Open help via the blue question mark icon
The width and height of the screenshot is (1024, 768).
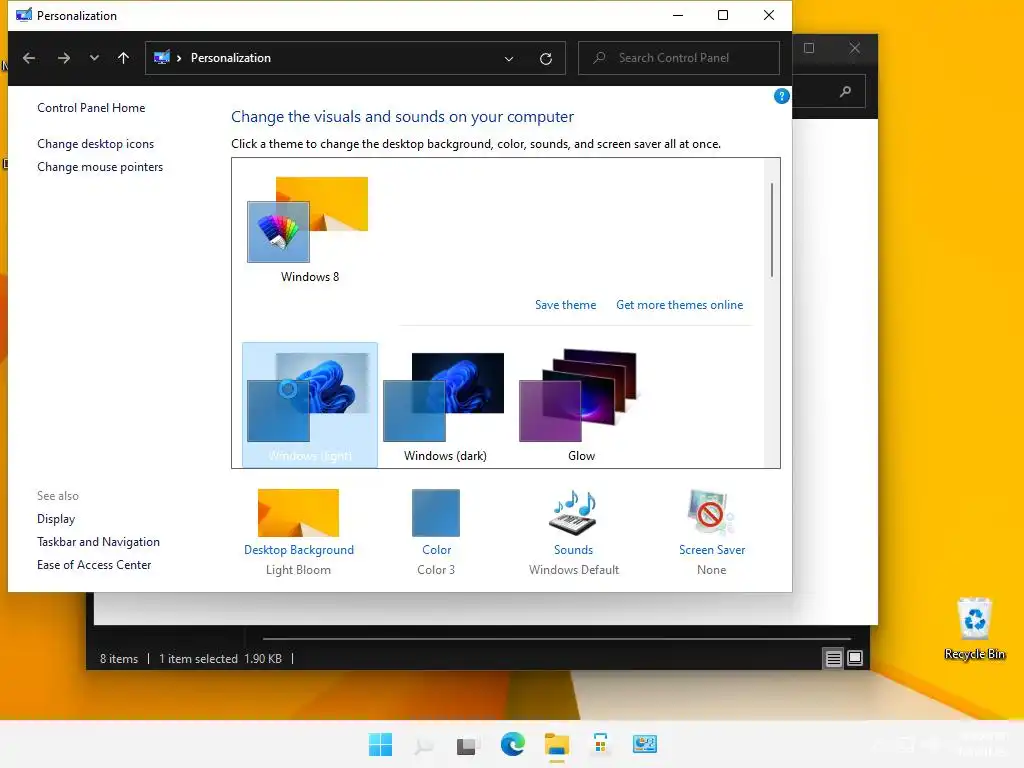(781, 97)
